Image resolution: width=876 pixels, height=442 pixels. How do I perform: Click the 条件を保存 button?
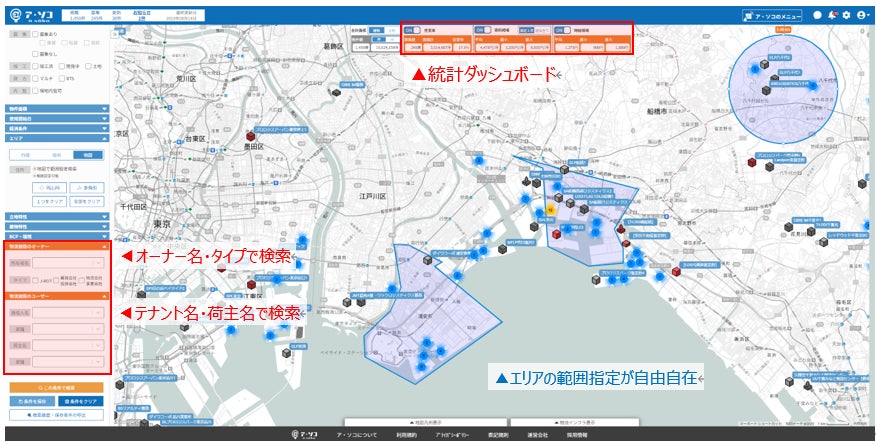tap(32, 401)
